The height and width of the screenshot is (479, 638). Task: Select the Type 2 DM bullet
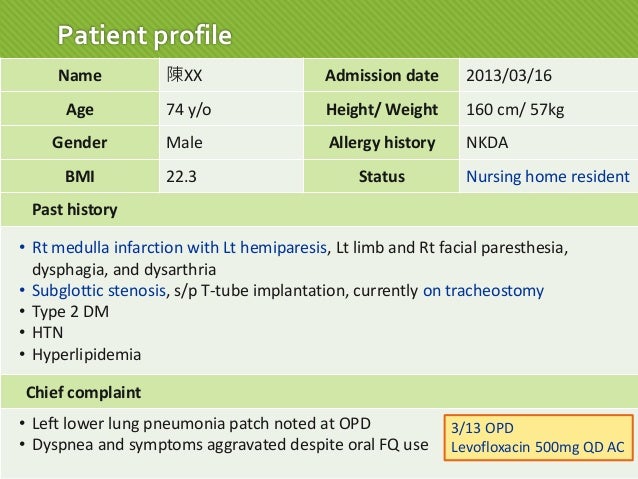pyautogui.click(x=70, y=312)
